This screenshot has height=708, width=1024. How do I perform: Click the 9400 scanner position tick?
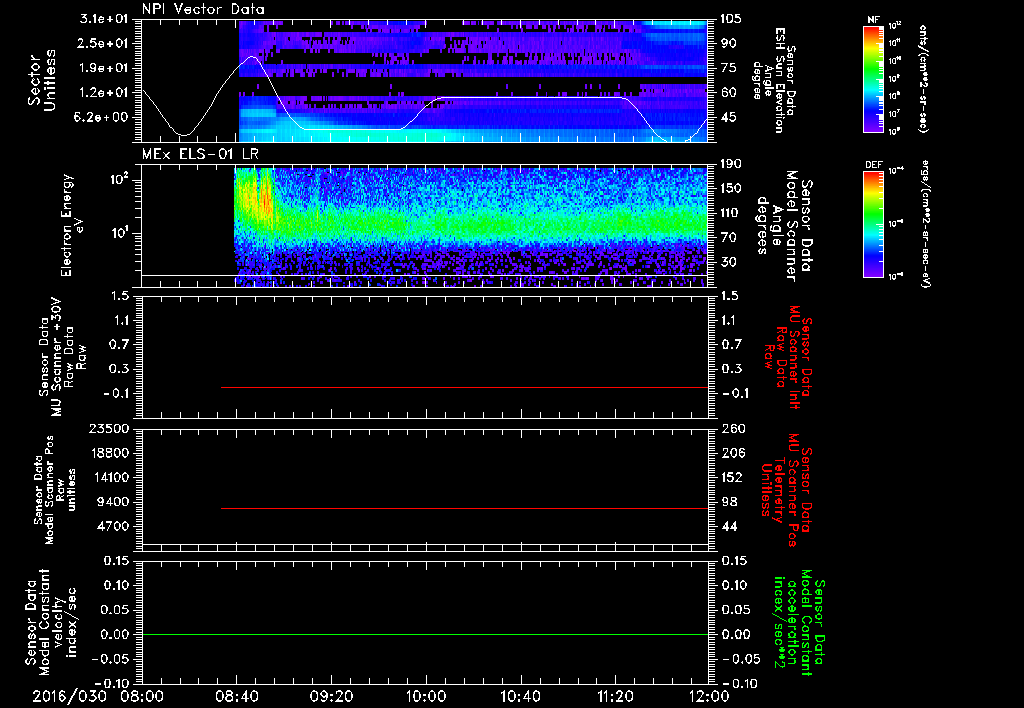(x=112, y=502)
